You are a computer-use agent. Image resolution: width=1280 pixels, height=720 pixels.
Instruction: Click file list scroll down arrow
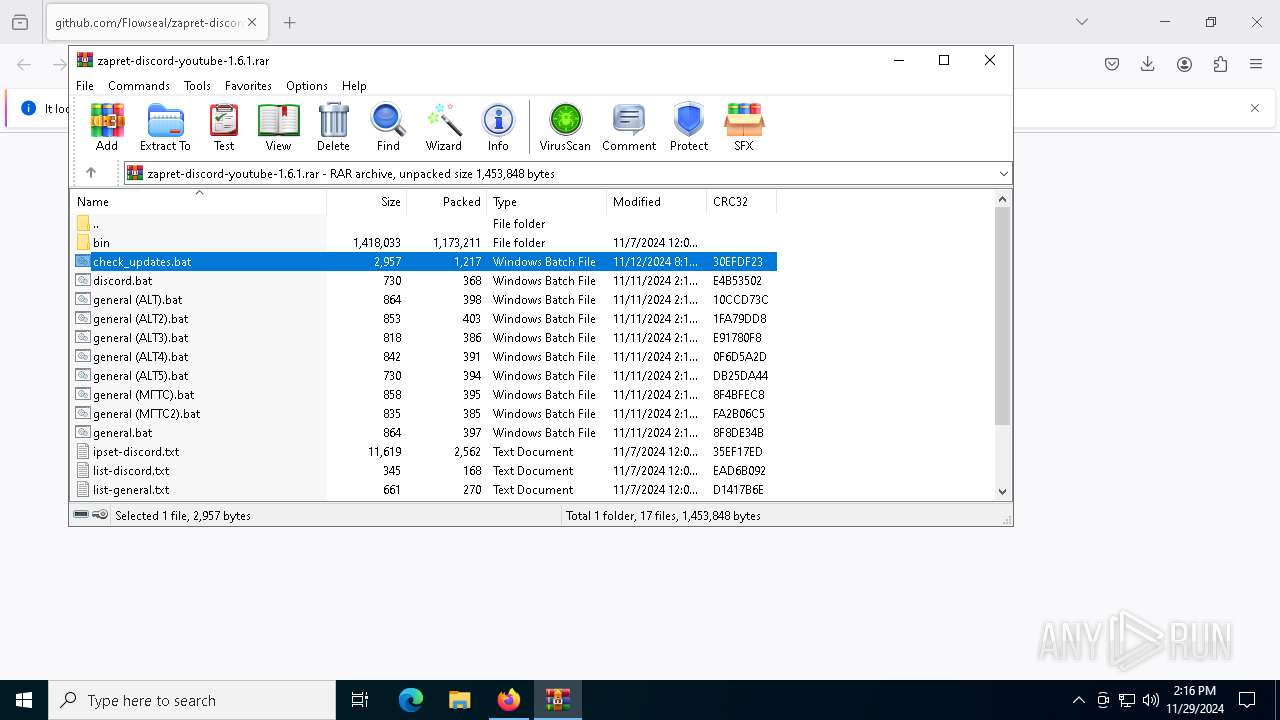[1003, 491]
